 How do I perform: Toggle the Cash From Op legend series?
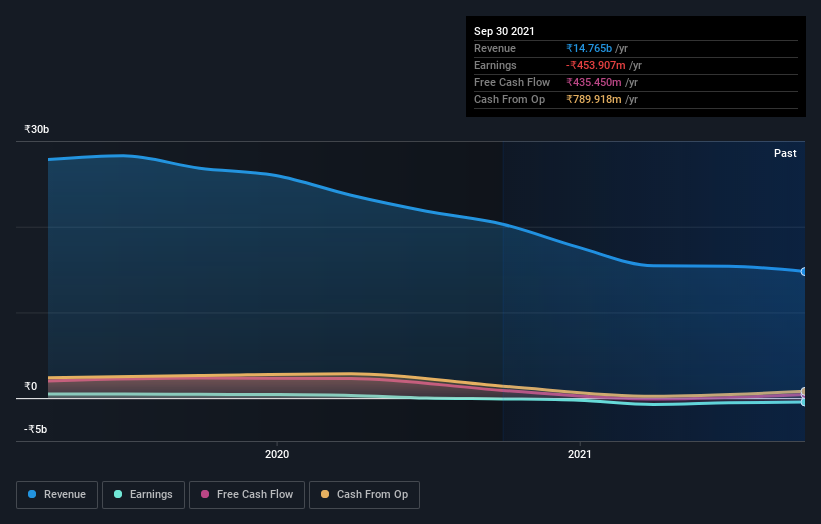(364, 495)
